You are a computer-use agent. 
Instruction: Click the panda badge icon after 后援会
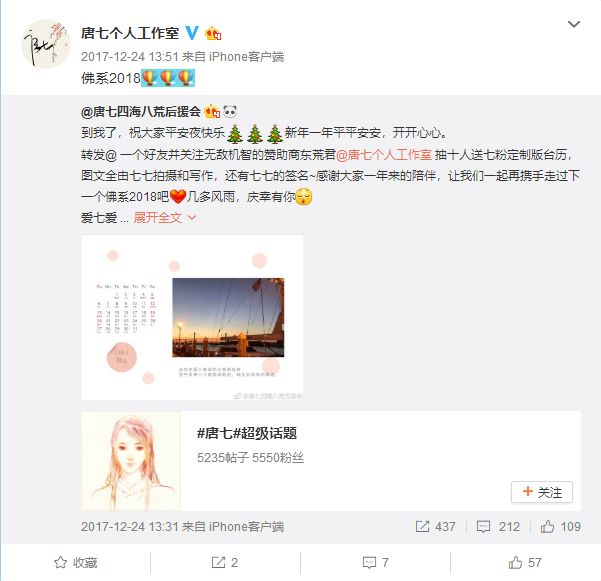pyautogui.click(x=230, y=112)
